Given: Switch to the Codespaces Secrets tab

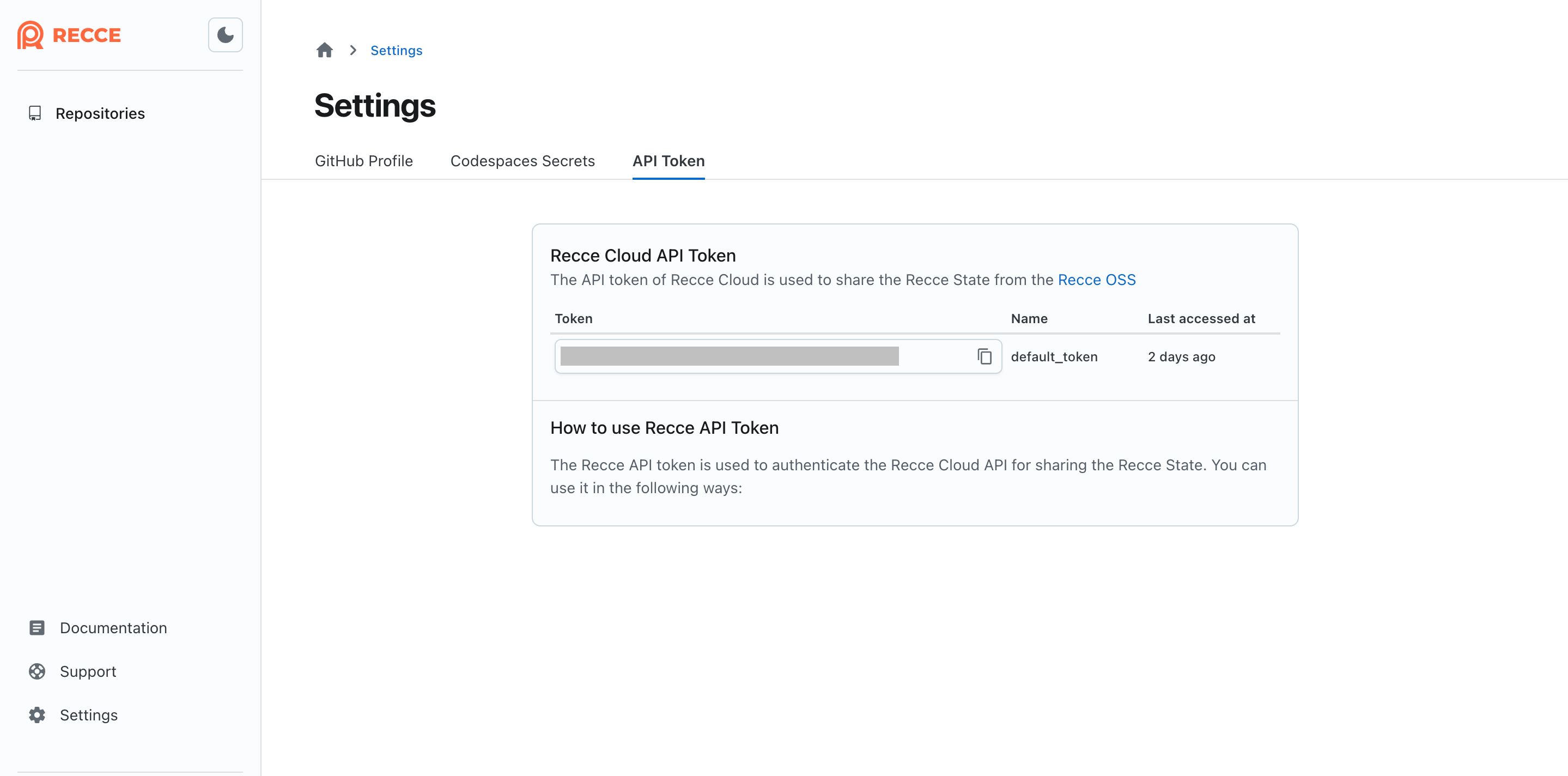Looking at the screenshot, I should point(522,161).
